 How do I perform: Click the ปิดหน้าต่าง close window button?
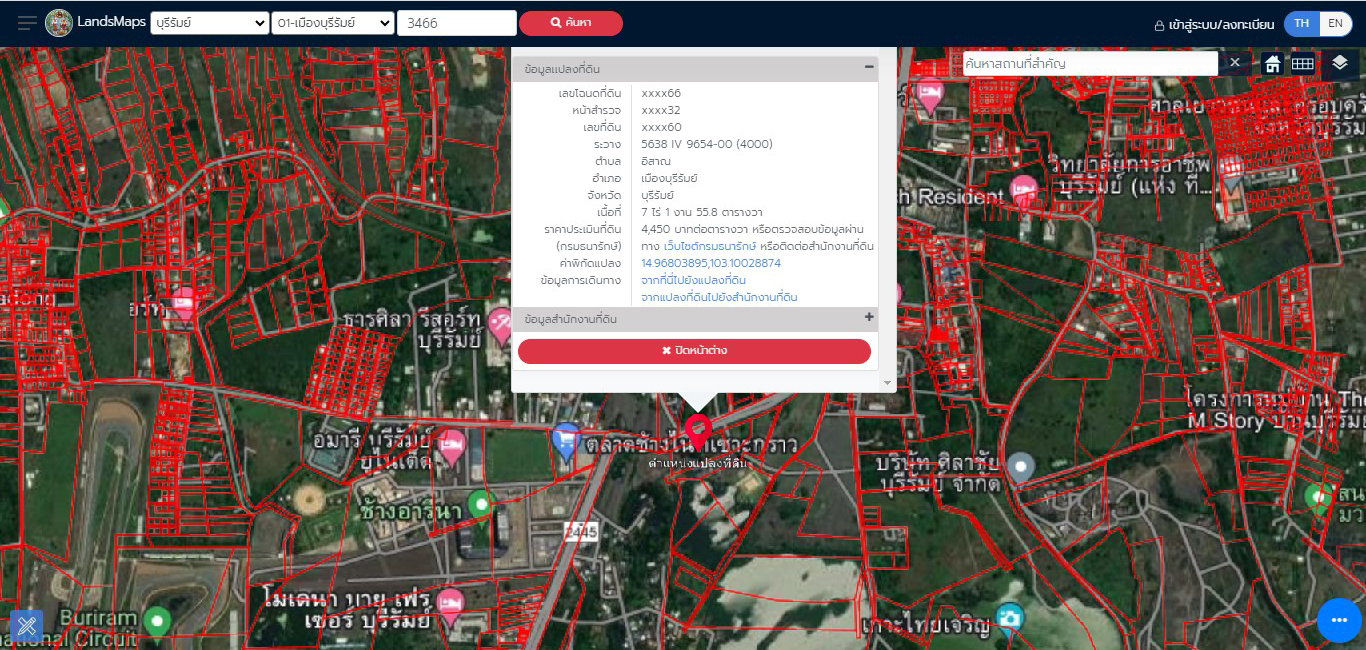pos(694,351)
